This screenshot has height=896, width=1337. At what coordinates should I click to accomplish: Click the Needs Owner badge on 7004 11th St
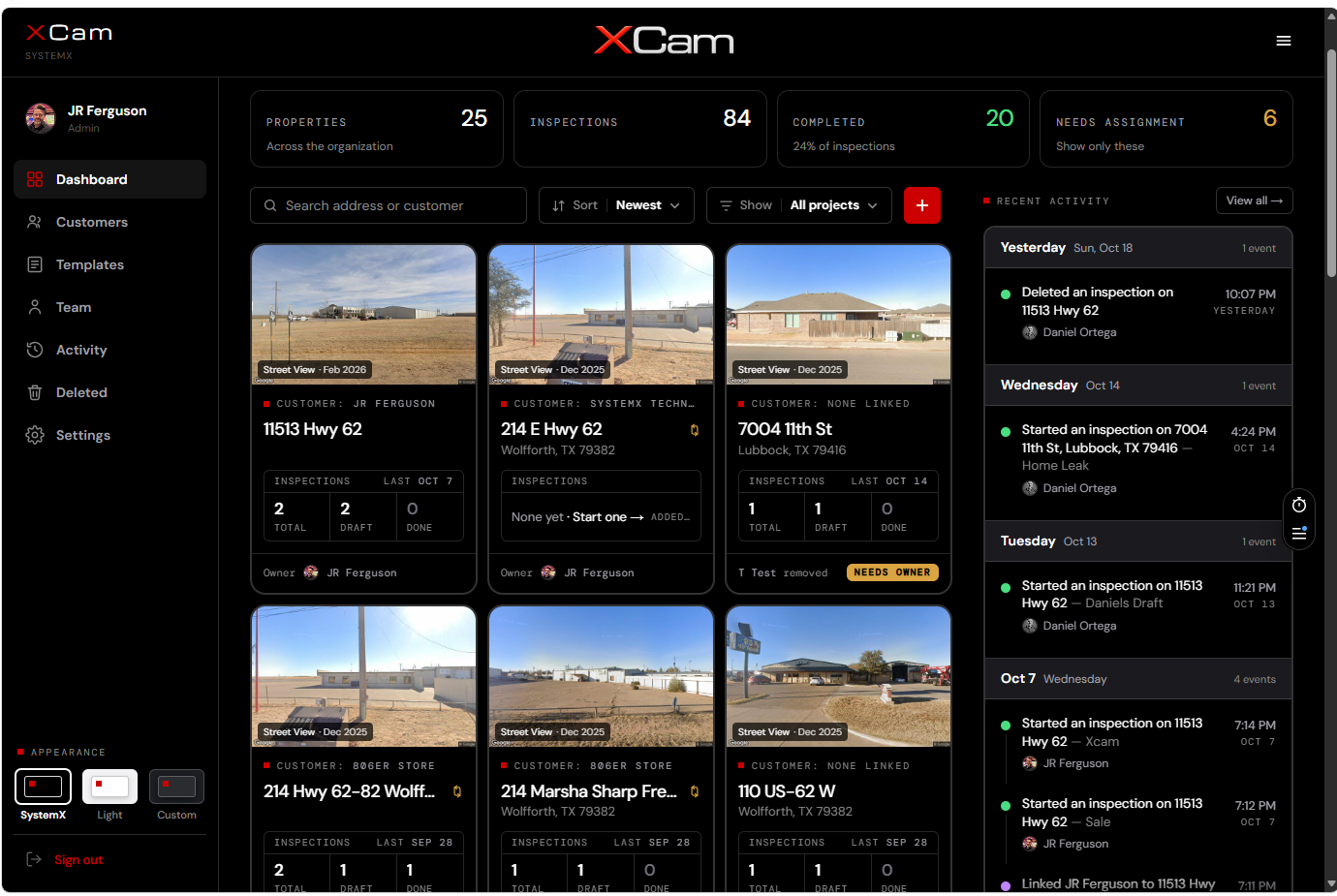(x=892, y=572)
